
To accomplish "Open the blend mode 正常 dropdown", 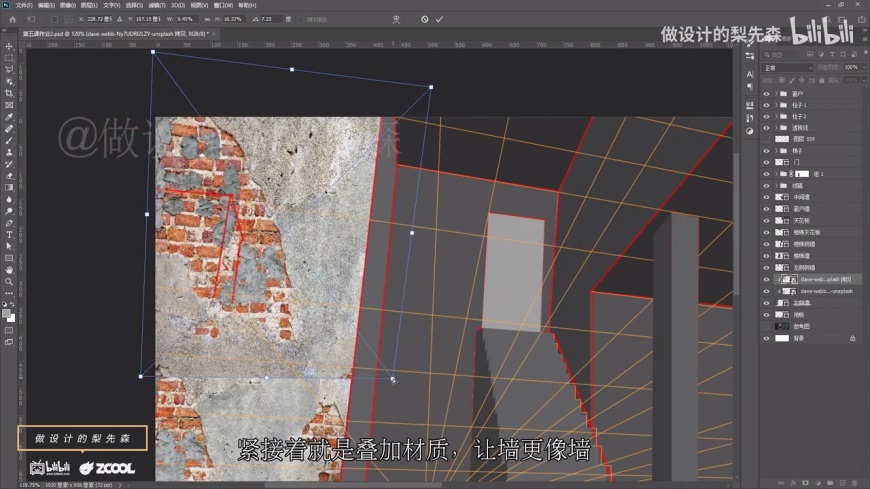I will pyautogui.click(x=788, y=68).
